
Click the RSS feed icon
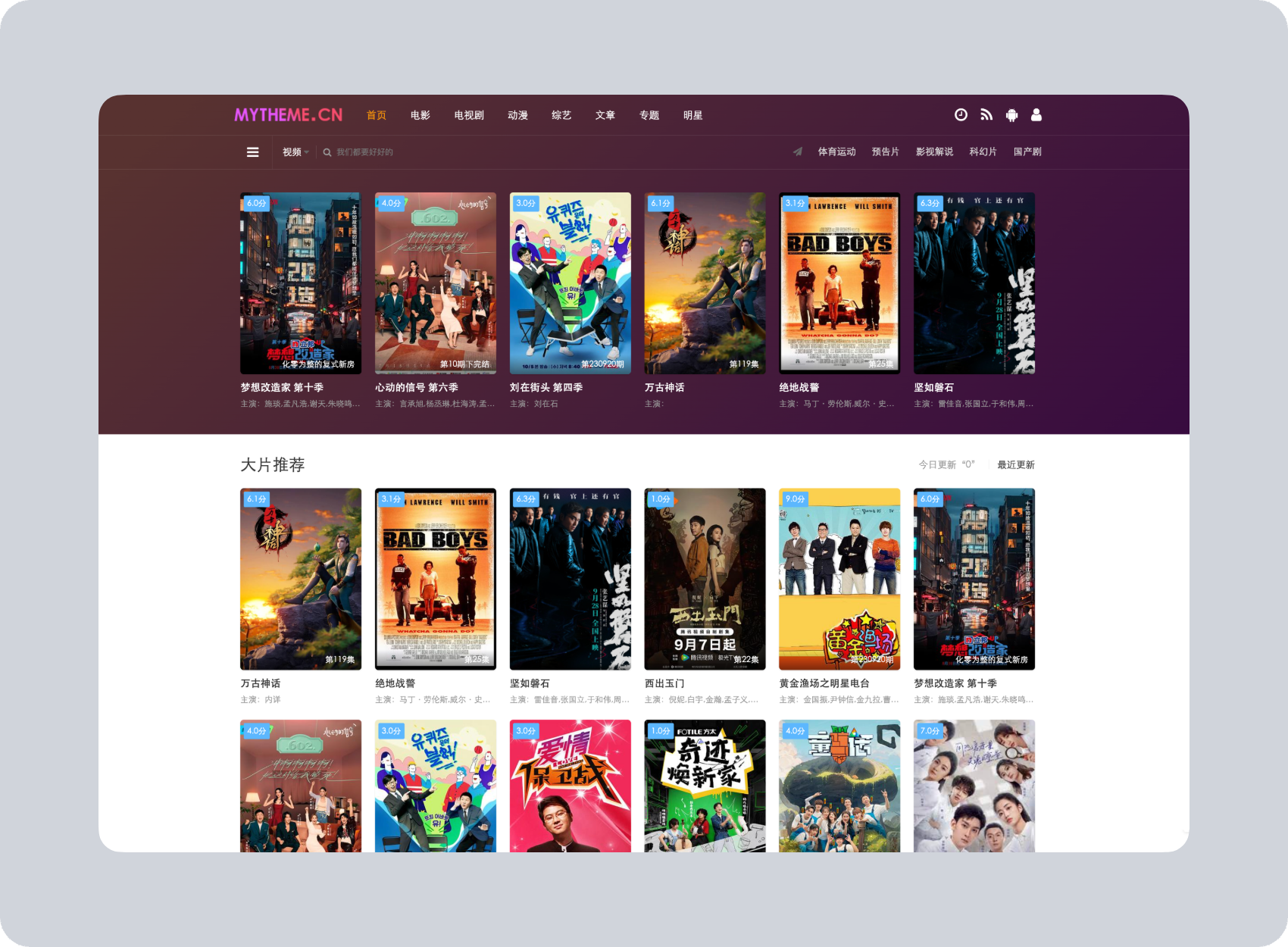pyautogui.click(x=986, y=115)
